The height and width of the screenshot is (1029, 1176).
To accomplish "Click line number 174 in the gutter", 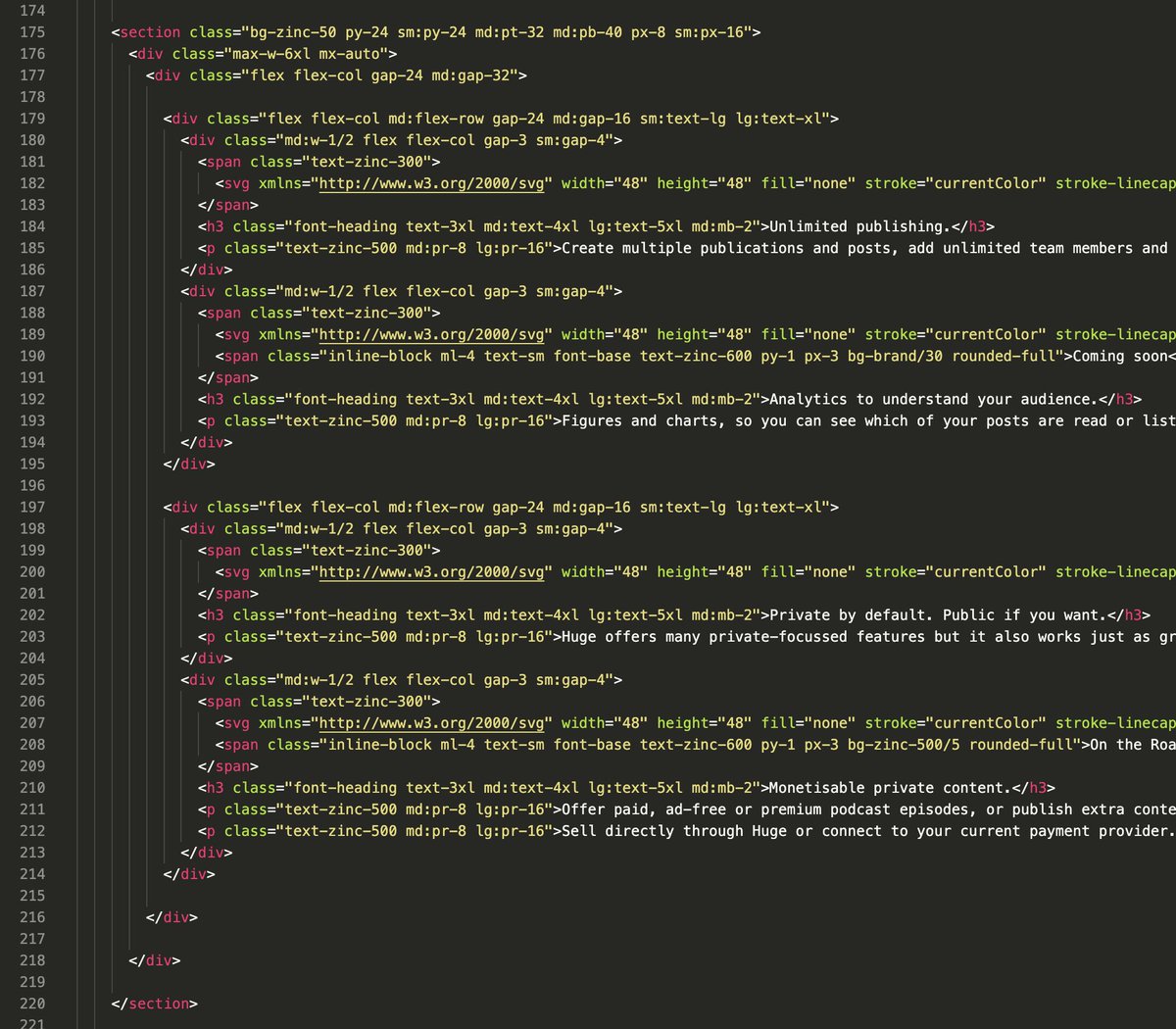I will (32, 11).
